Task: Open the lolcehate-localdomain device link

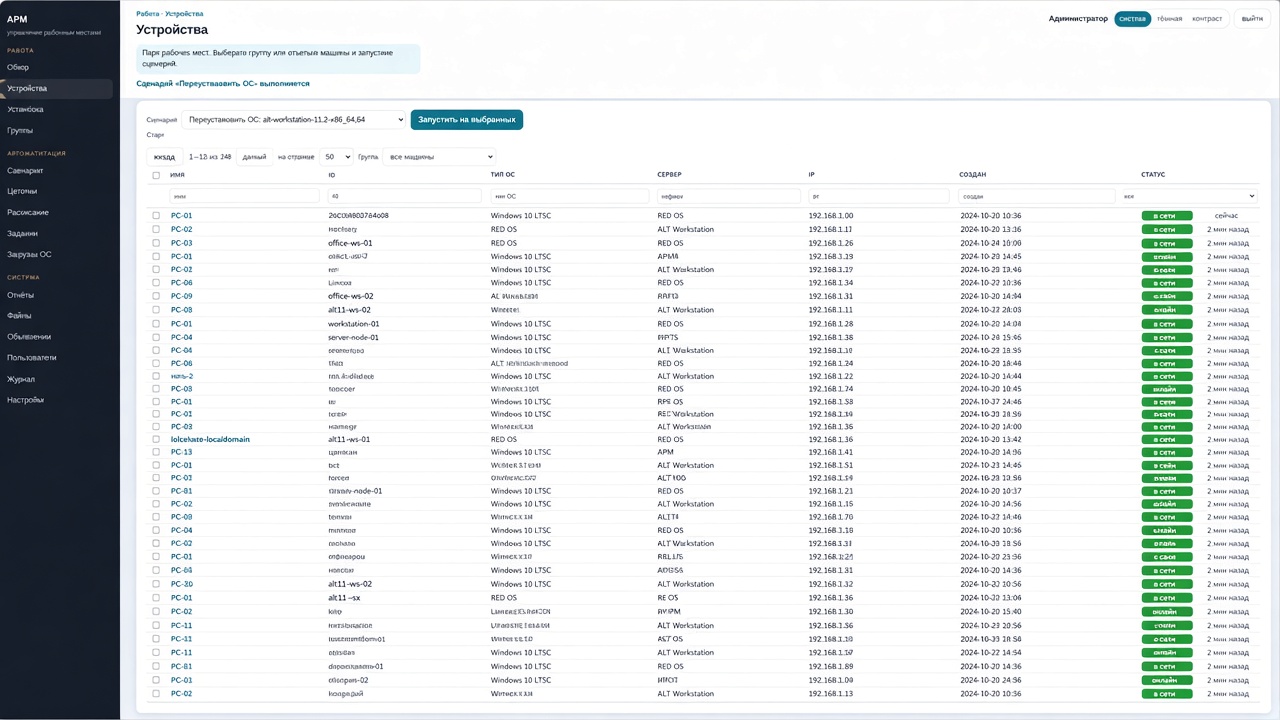Action: click(x=210, y=439)
